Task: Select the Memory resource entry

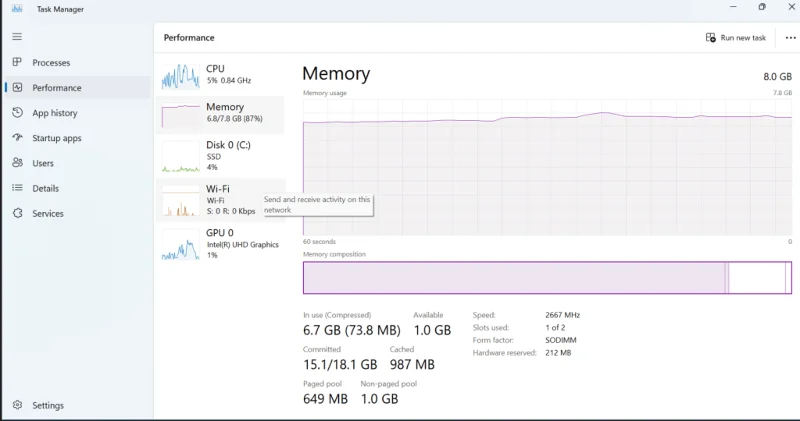Action: coord(220,113)
